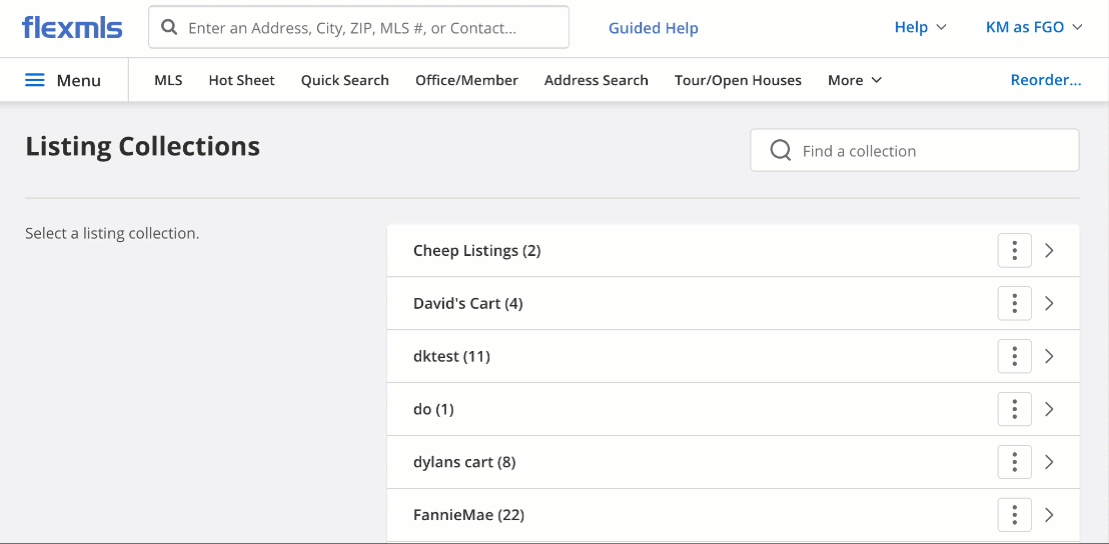
Task: Click the Reorder... link
Action: pyautogui.click(x=1045, y=80)
